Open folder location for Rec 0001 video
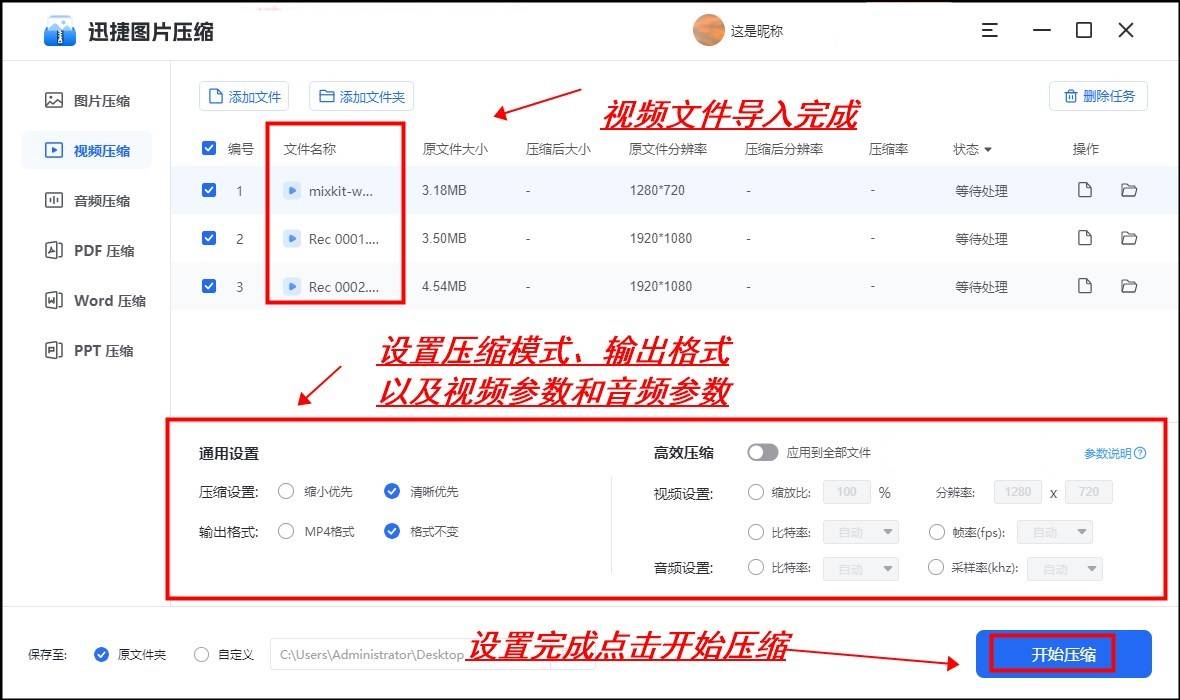 point(1130,238)
